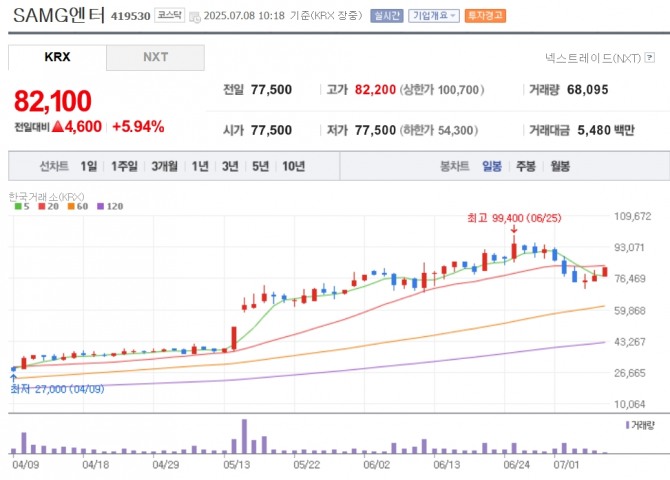The height and width of the screenshot is (480, 670).
Task: Switch to the KRX tab
Action: tap(57, 57)
